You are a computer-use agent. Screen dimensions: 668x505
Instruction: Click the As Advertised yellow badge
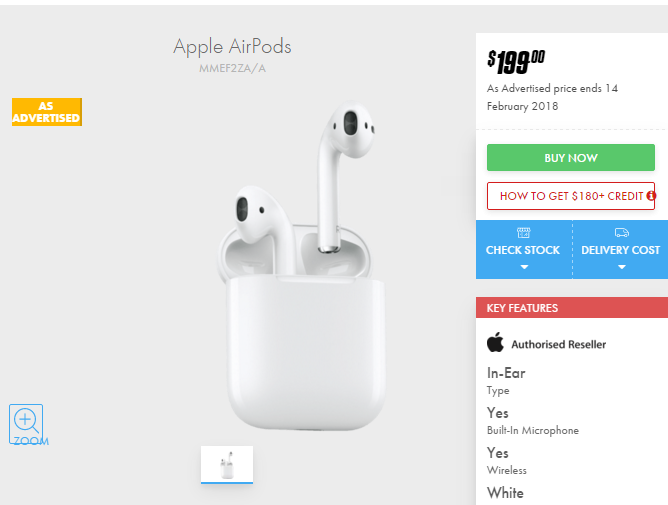click(47, 112)
